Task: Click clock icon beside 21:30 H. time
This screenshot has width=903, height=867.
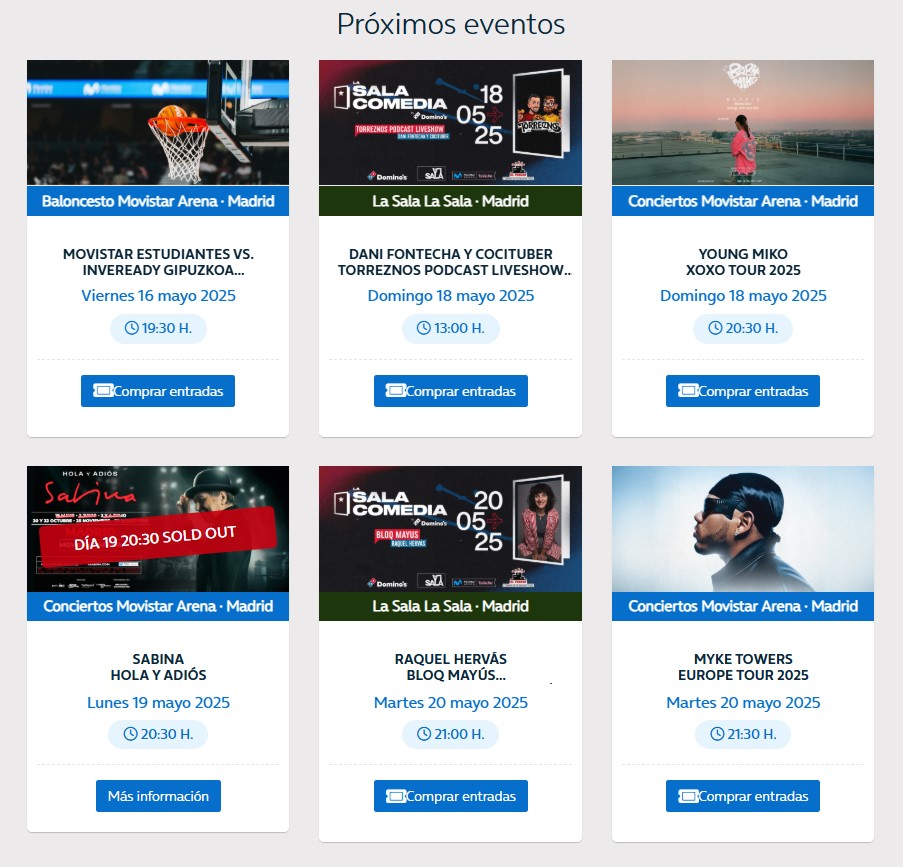Action: (x=717, y=734)
